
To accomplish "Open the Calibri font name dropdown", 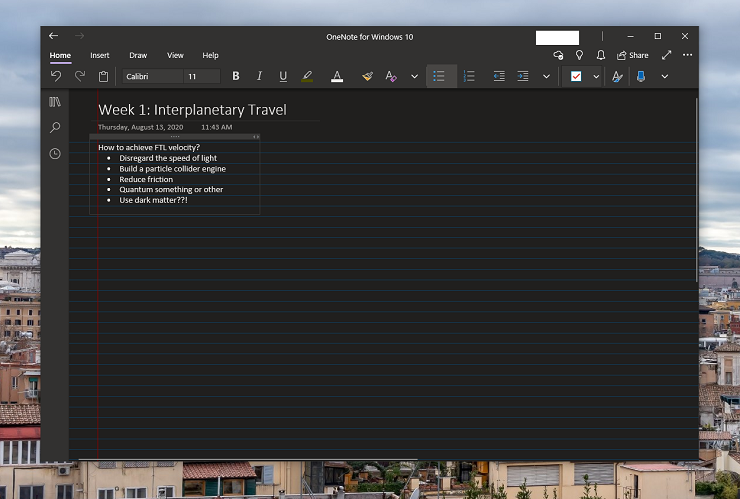I will [x=152, y=76].
